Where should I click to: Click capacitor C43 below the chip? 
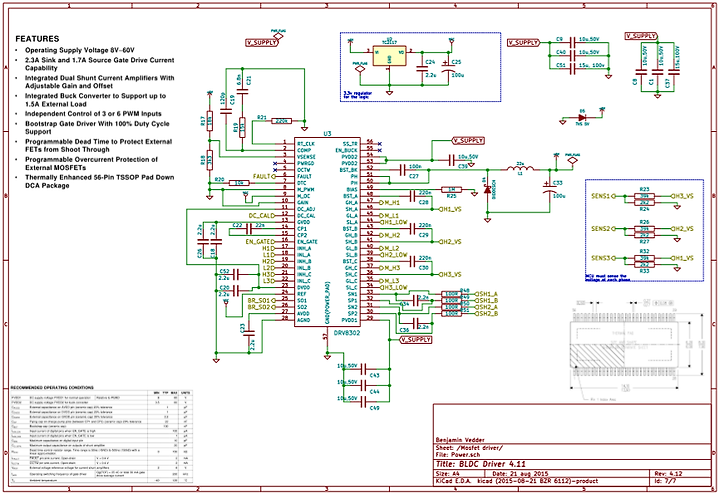click(x=364, y=369)
